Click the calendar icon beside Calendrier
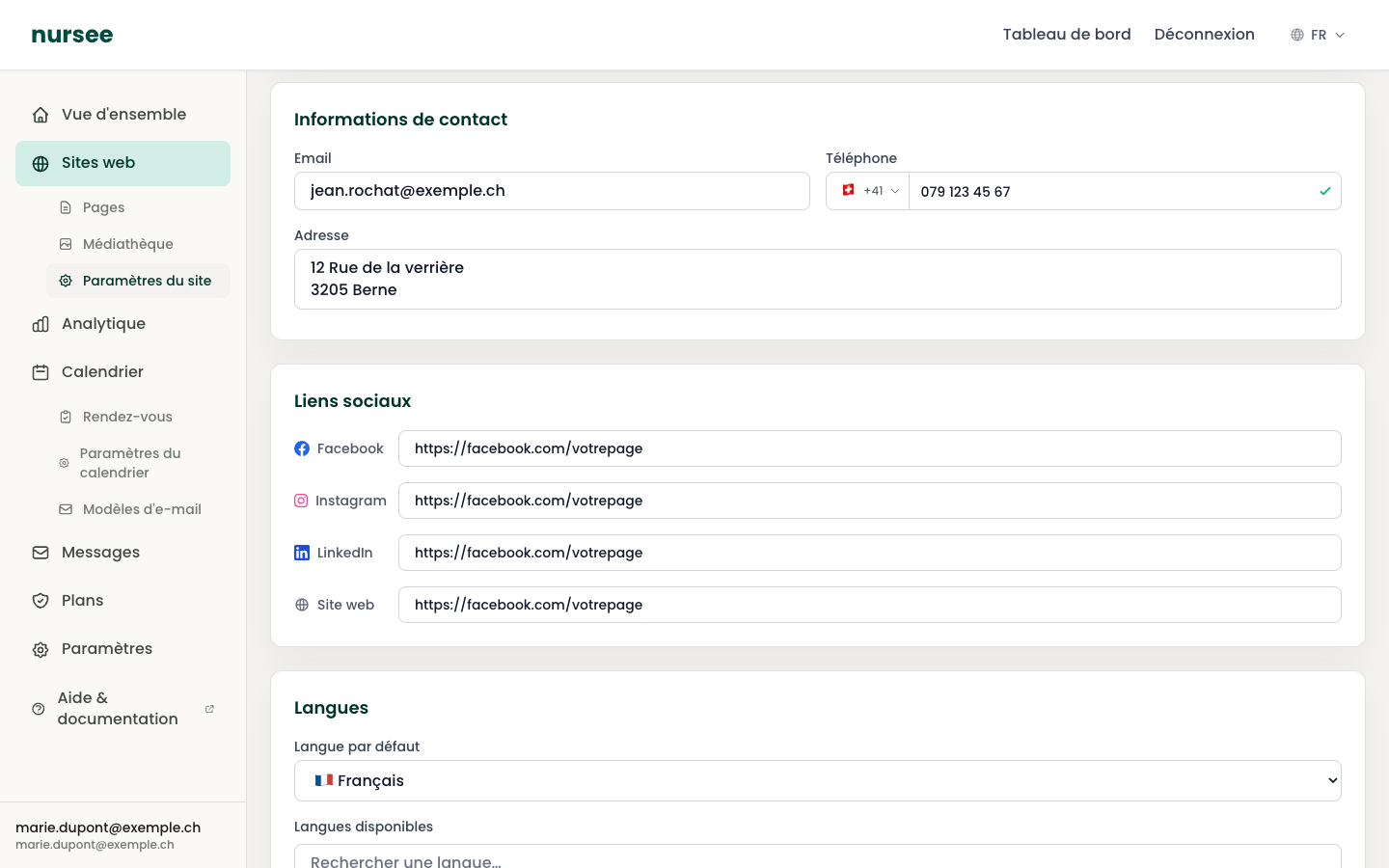This screenshot has height=868, width=1389. click(x=41, y=372)
